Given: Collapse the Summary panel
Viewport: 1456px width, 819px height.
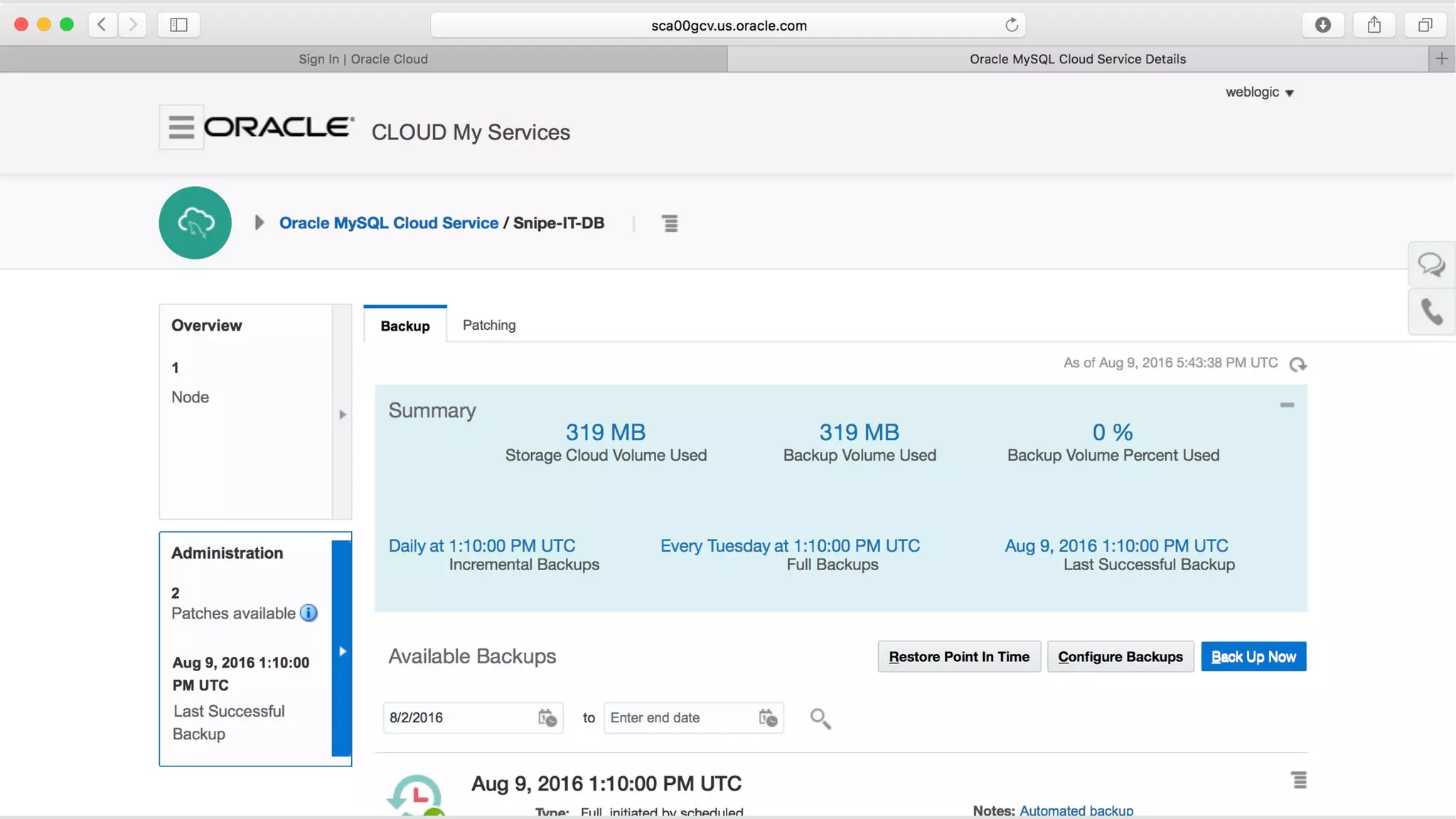Looking at the screenshot, I should click(1287, 405).
